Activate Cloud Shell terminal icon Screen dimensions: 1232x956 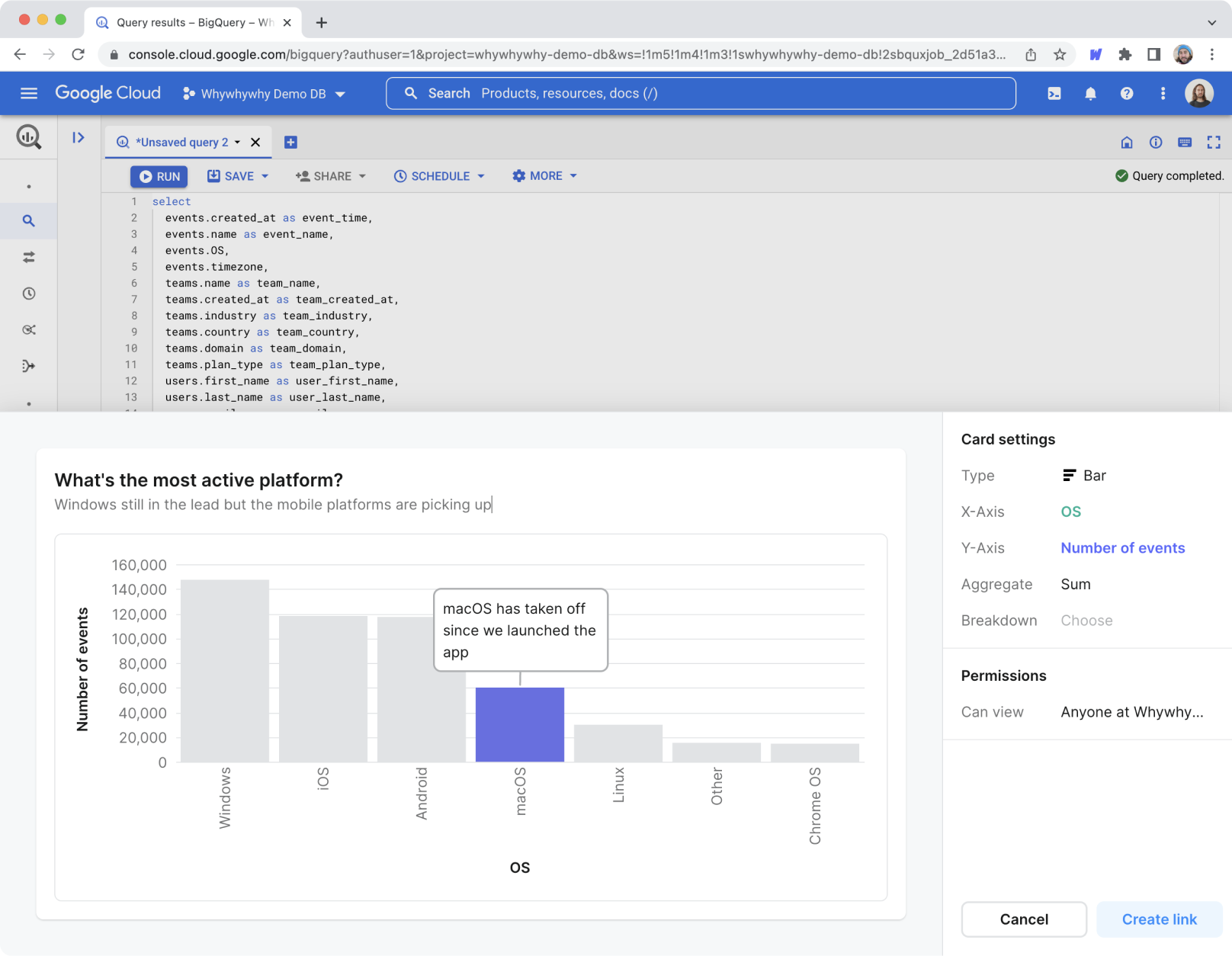[x=1054, y=94]
